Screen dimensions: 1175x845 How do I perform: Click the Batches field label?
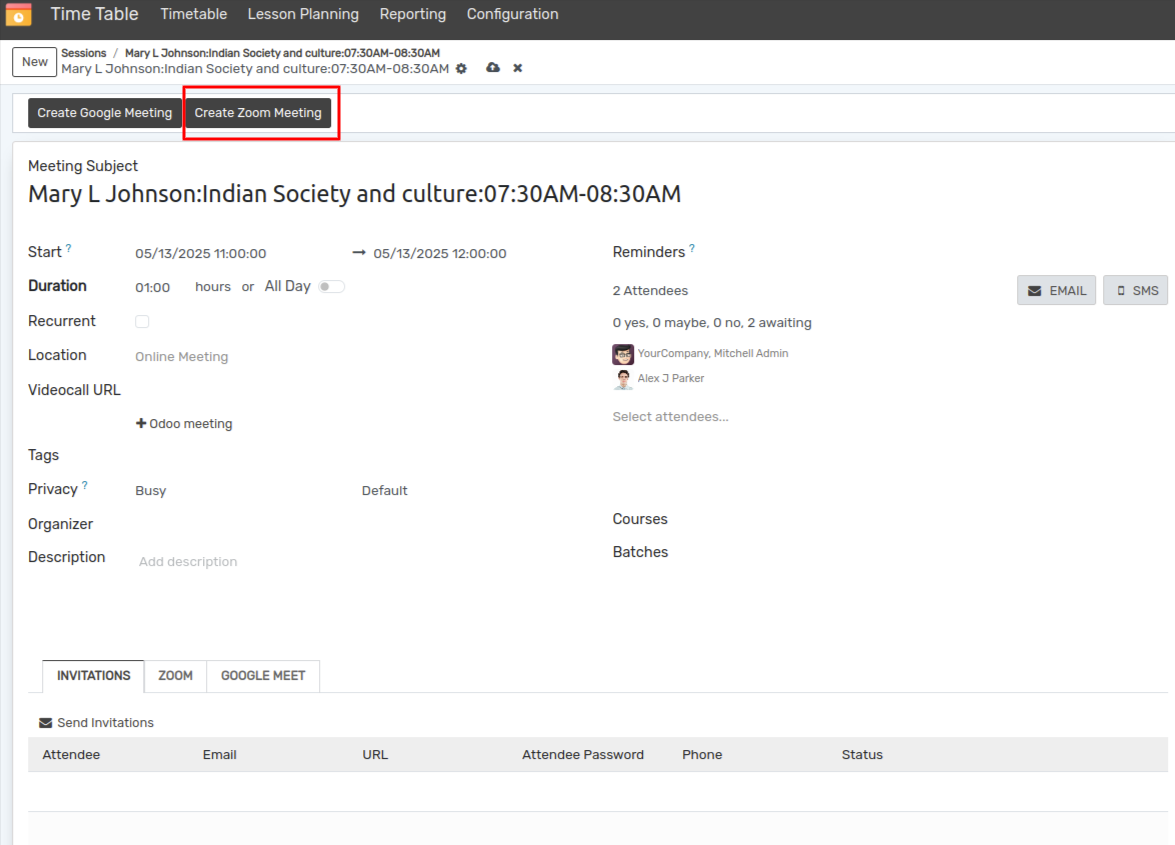(640, 552)
